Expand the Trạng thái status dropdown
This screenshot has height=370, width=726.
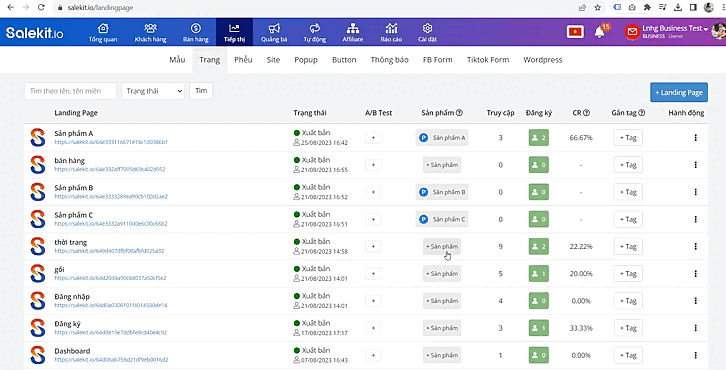[153, 91]
